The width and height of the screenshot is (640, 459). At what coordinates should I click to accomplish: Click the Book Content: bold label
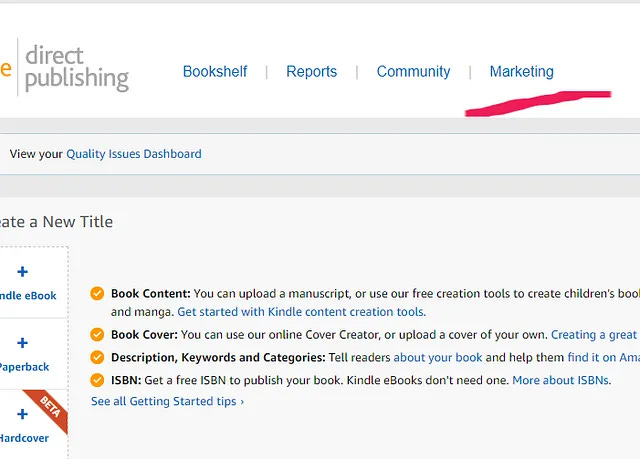151,293
